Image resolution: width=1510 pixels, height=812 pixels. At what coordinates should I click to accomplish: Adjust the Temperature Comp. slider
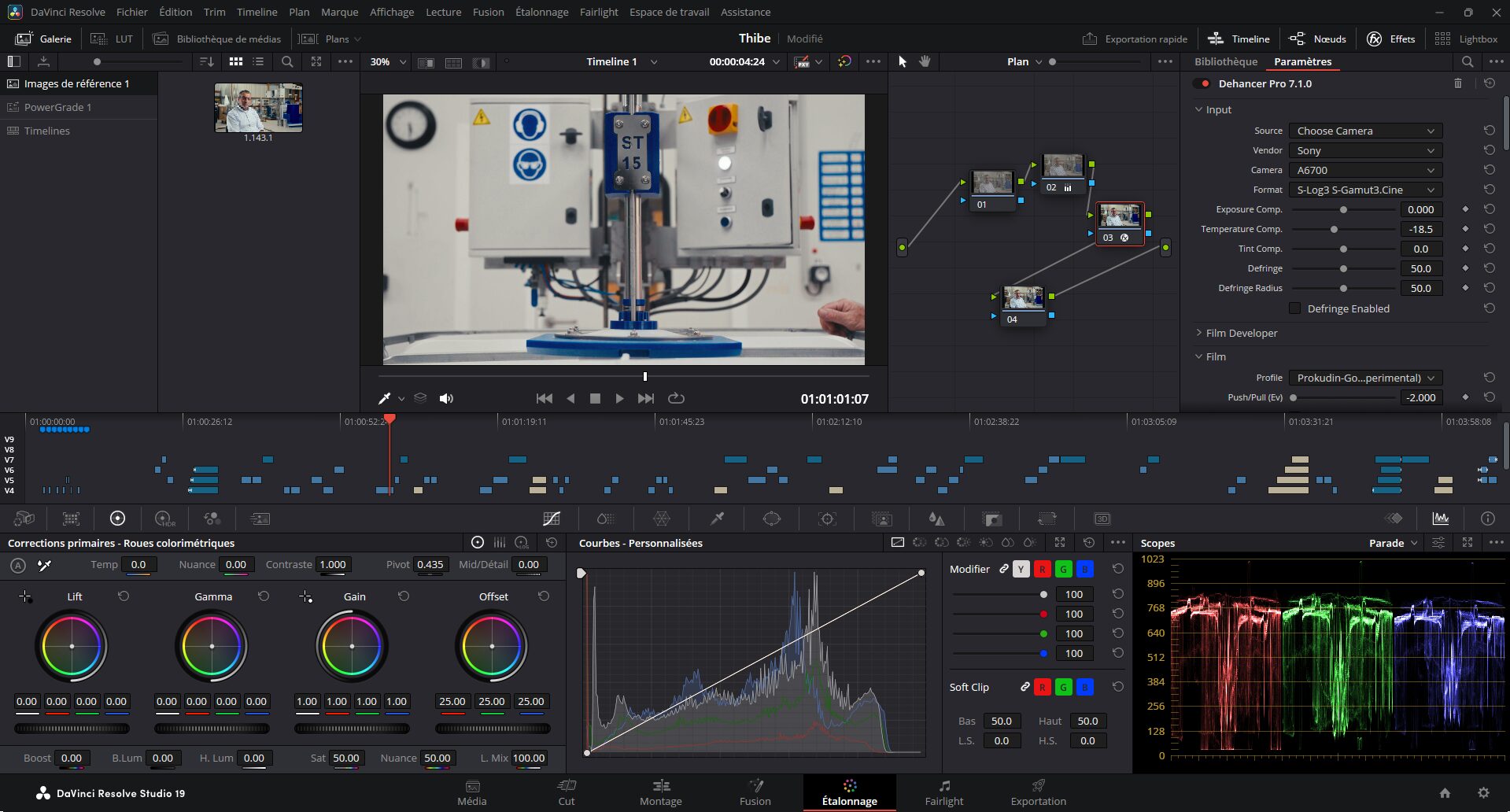[x=1334, y=229]
